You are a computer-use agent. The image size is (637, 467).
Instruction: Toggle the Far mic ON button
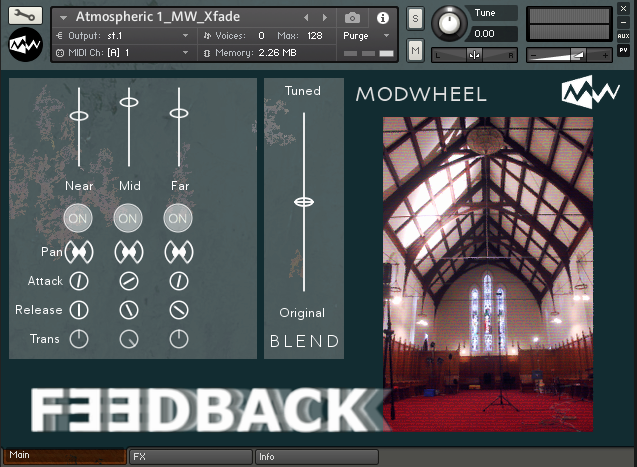click(x=178, y=218)
